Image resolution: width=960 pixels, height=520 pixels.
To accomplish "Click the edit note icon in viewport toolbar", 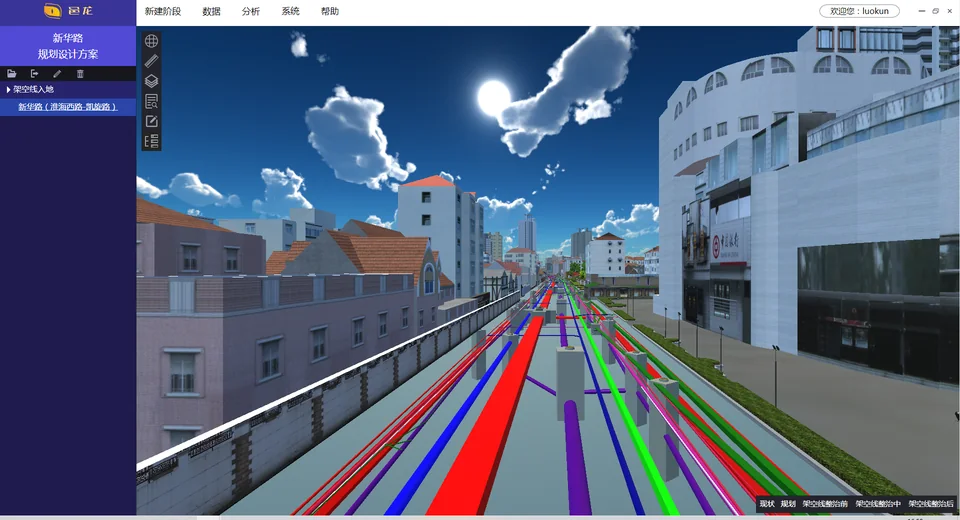I will [151, 121].
